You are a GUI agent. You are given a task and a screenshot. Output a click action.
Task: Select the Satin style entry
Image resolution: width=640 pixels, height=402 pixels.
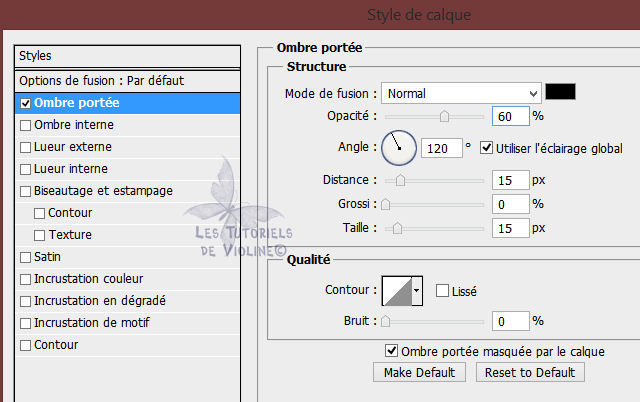(x=47, y=257)
